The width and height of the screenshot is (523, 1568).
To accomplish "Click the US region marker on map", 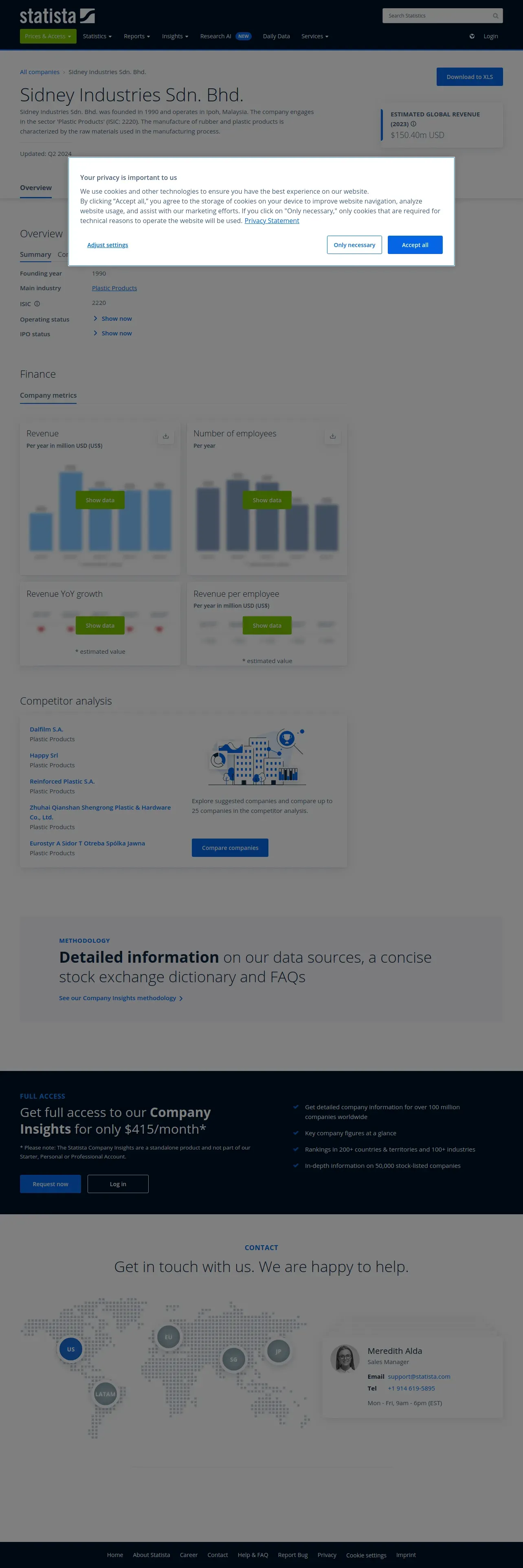I will pos(70,1349).
